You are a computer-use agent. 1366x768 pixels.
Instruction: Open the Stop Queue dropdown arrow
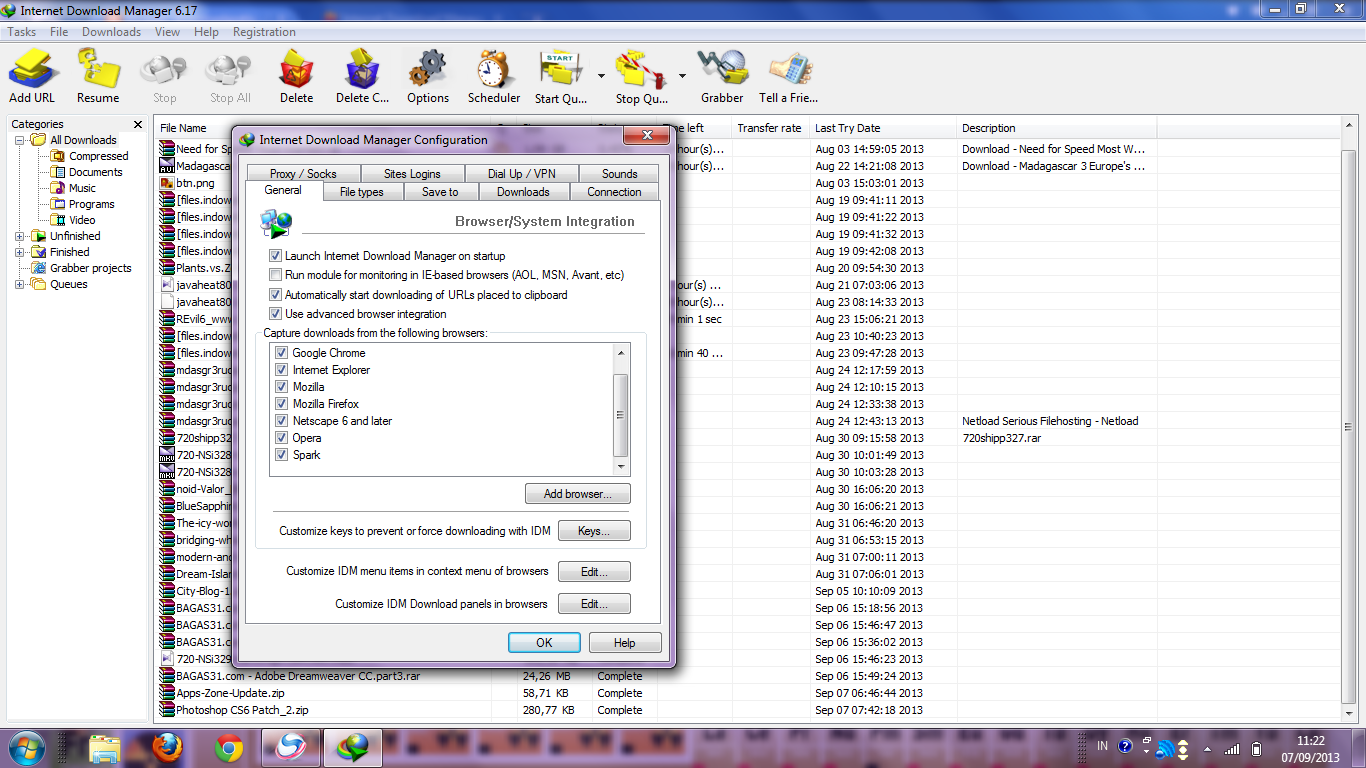(x=682, y=76)
